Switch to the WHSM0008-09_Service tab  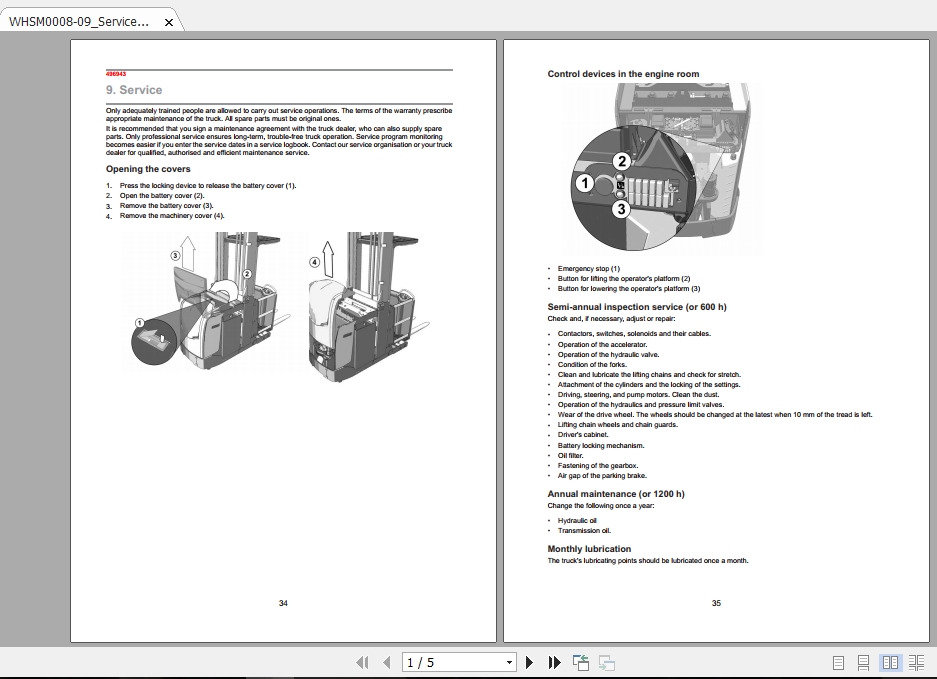point(80,20)
